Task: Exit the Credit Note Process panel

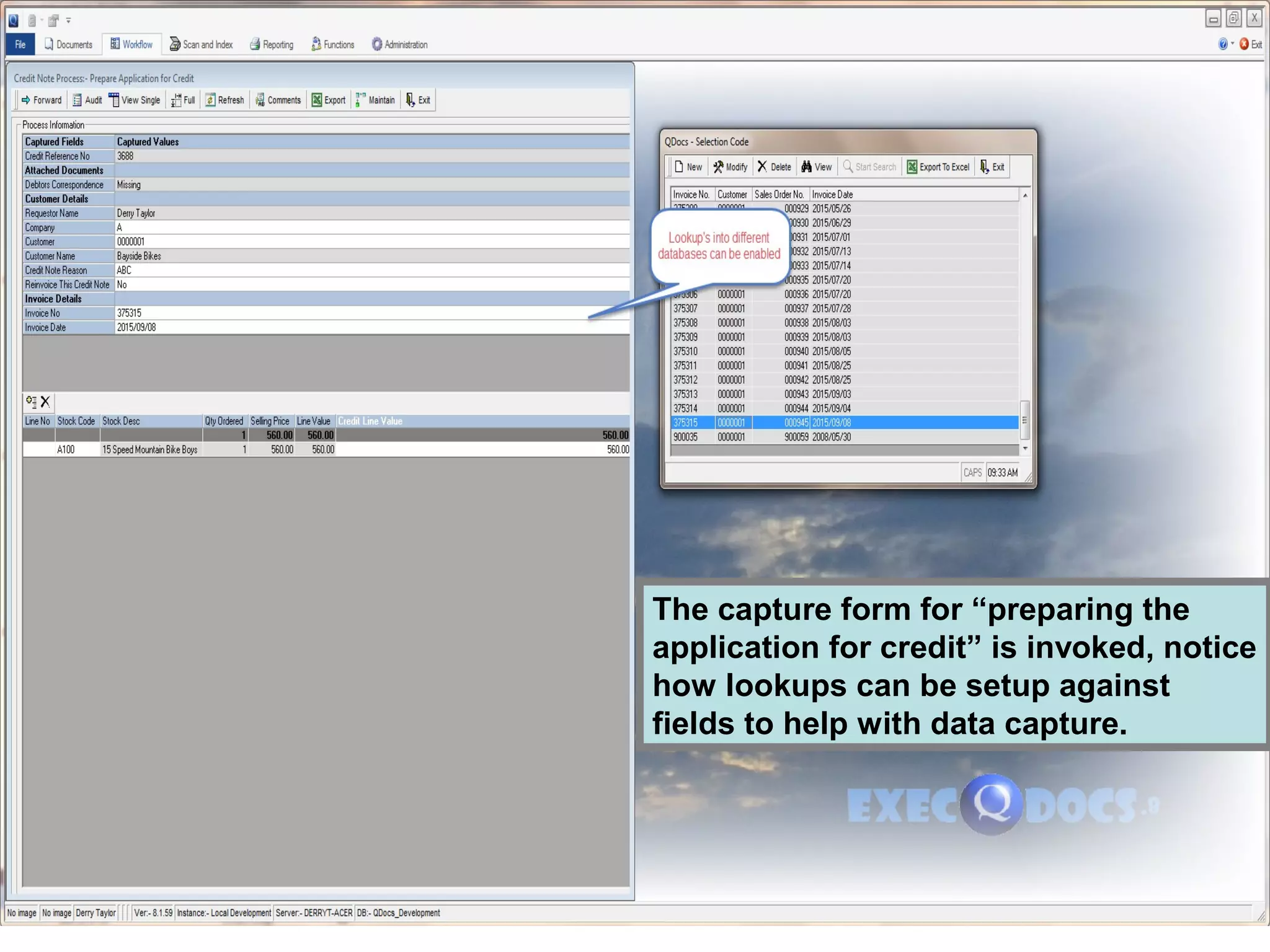Action: tap(418, 100)
